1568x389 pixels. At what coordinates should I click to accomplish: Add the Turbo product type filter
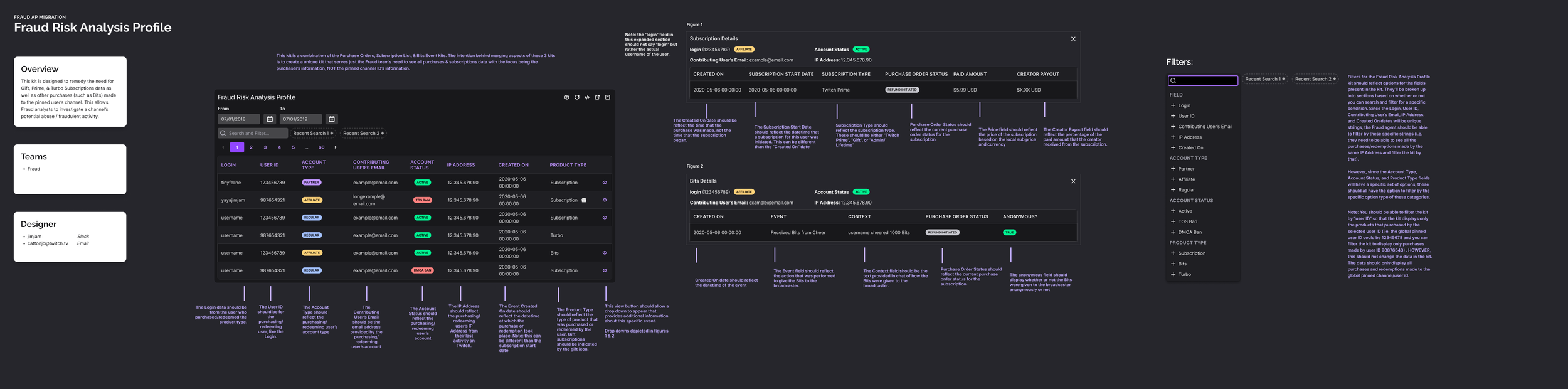coord(1173,274)
